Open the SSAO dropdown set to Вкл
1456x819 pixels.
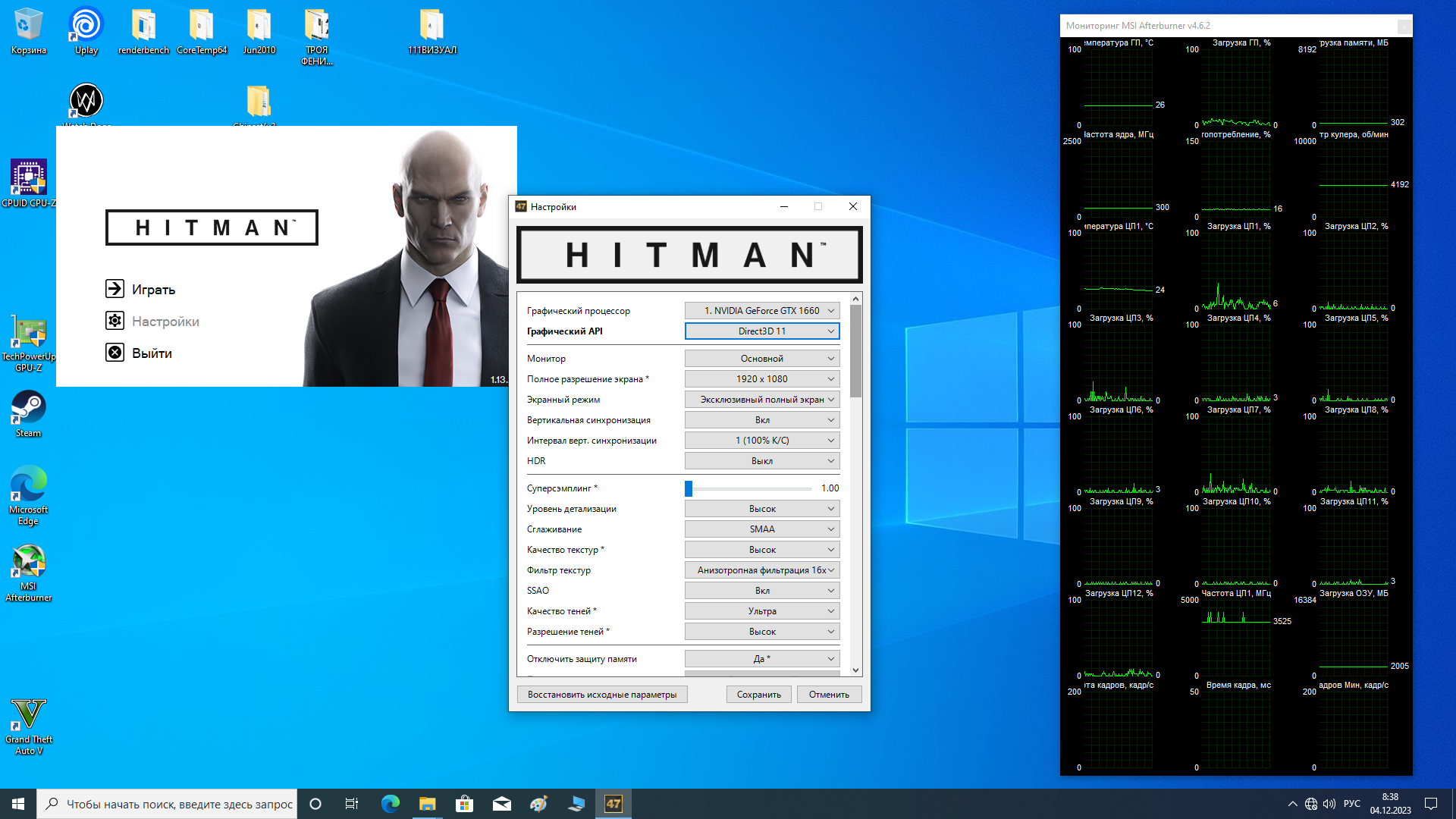point(761,591)
